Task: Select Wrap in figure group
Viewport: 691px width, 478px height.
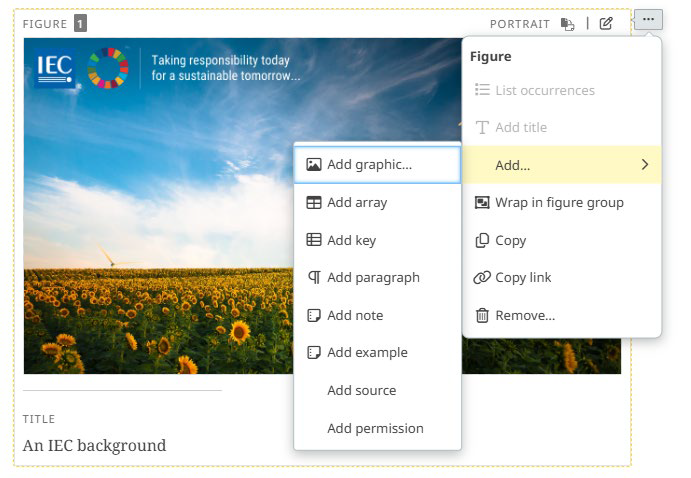Action: click(x=562, y=203)
